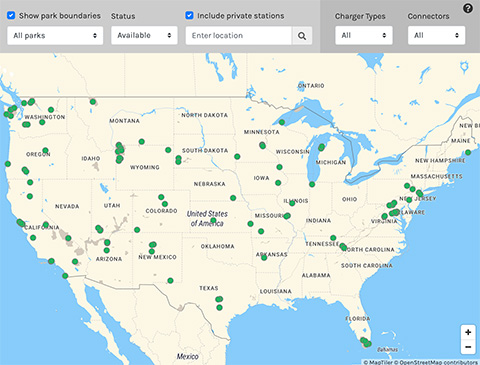Open the All parks dropdown
Image resolution: width=480 pixels, height=365 pixels.
point(55,36)
